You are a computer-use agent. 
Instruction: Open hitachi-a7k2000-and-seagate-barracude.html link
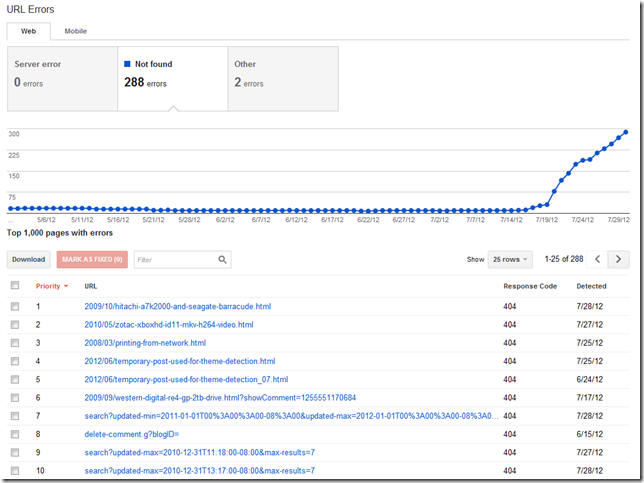[x=178, y=306]
